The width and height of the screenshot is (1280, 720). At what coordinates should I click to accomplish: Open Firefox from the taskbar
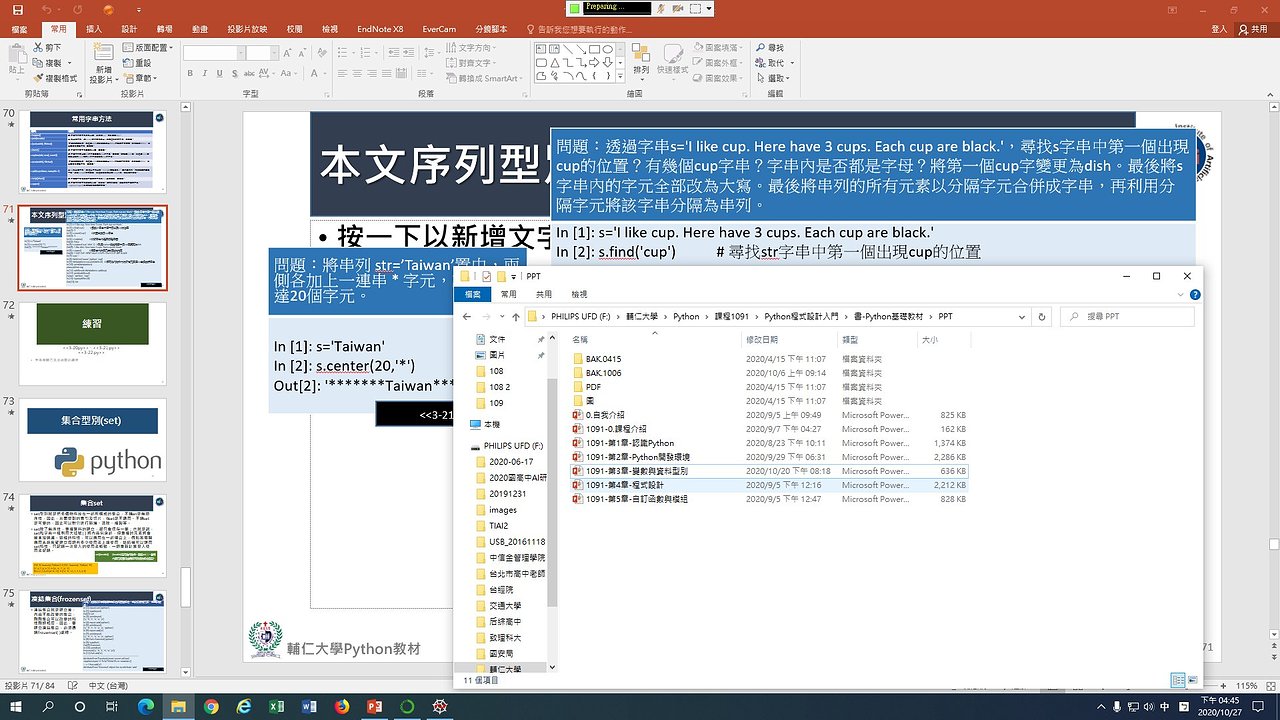coord(342,706)
